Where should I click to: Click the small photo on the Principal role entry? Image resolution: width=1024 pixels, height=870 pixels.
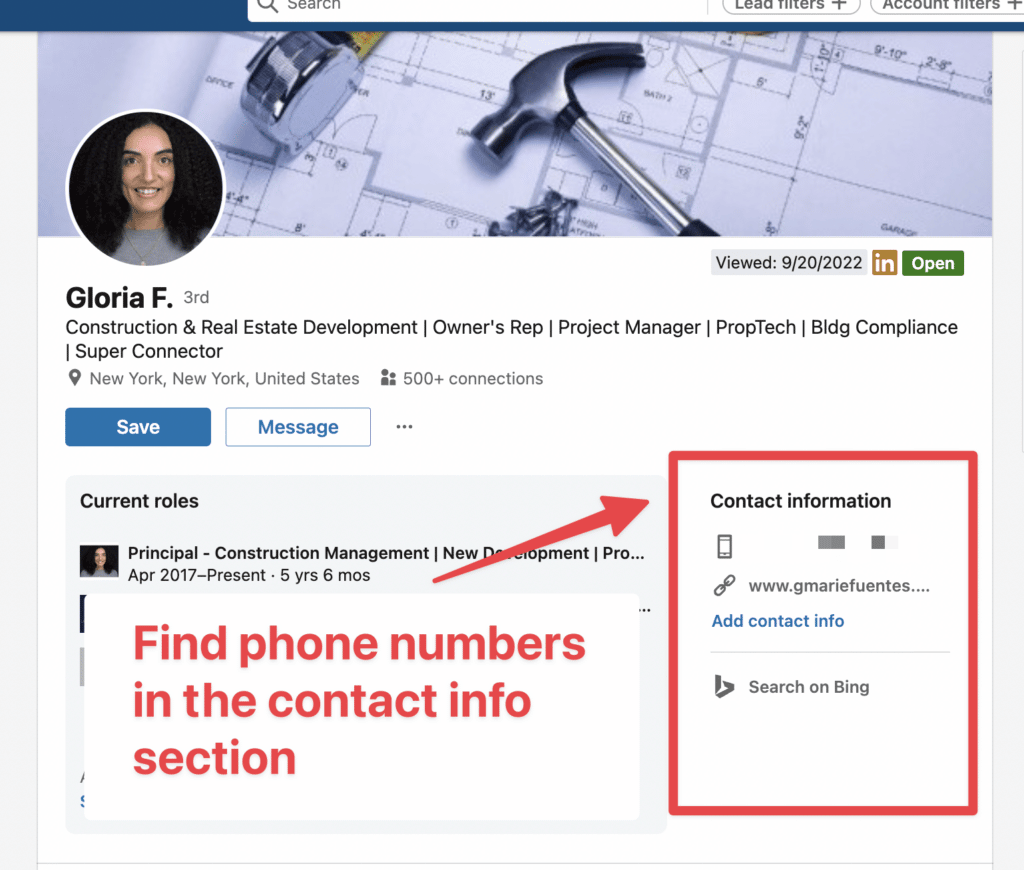(99, 560)
